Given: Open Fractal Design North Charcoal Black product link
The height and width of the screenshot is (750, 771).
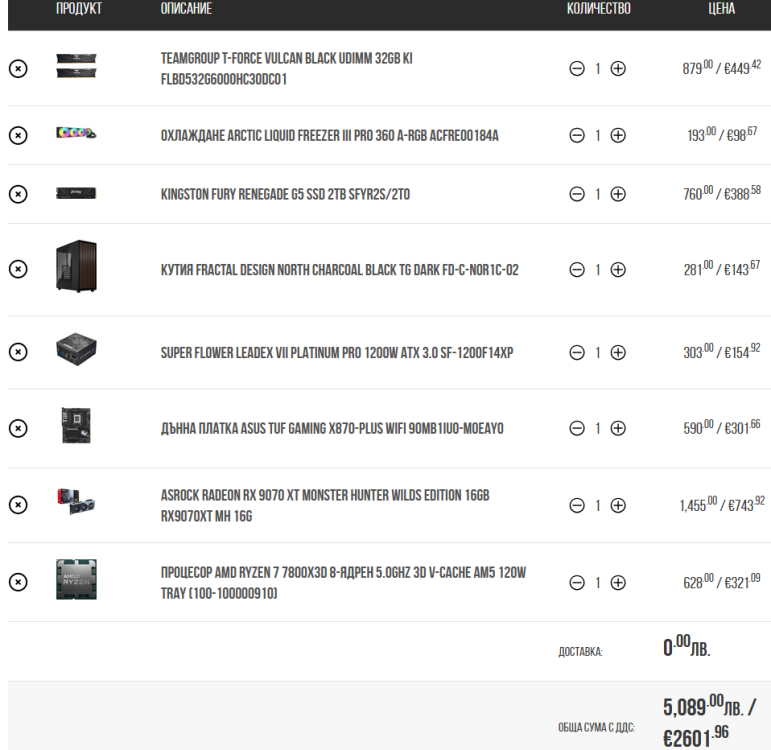Looking at the screenshot, I should pyautogui.click(x=340, y=270).
